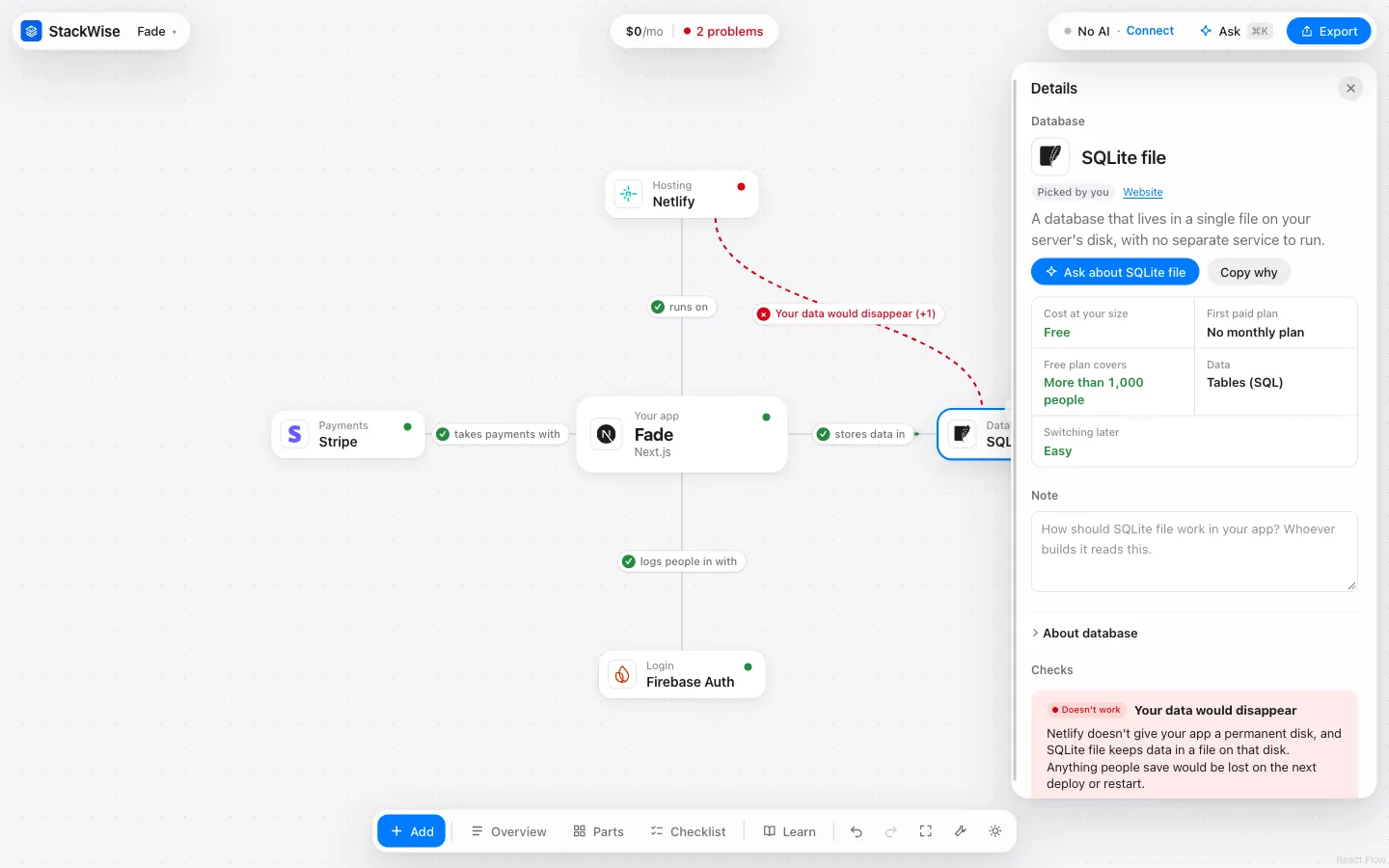This screenshot has width=1389, height=868.
Task: Open the SQLite Website link
Action: [1142, 192]
